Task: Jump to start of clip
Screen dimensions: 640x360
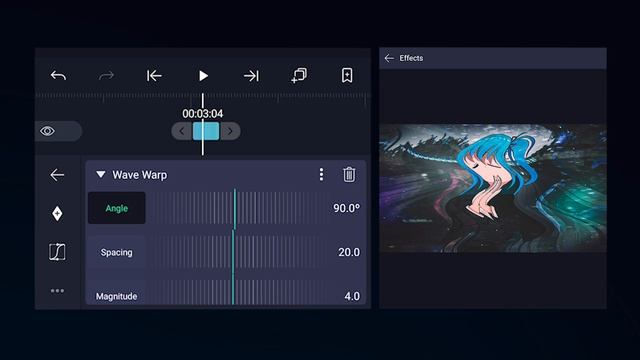Action: tap(154, 76)
